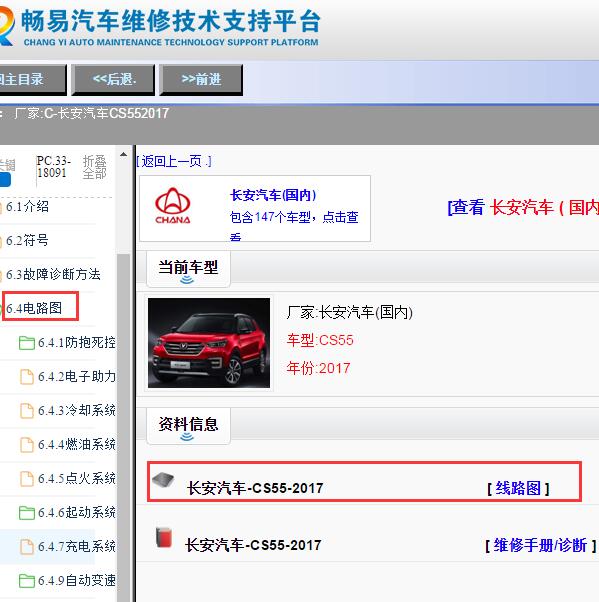Open tree item 6.4.5点火系统

77,478
